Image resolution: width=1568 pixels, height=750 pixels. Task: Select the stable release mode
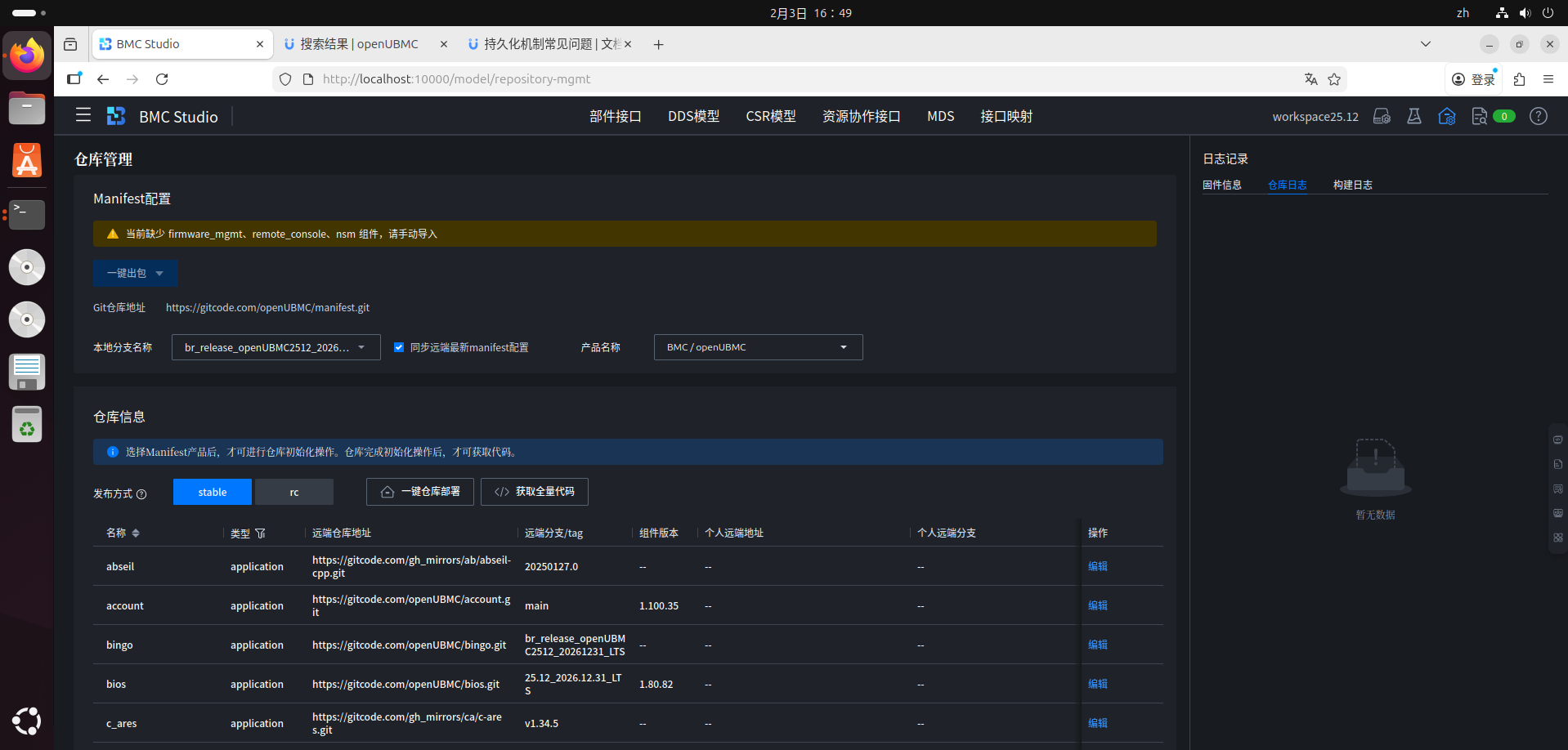click(x=213, y=492)
